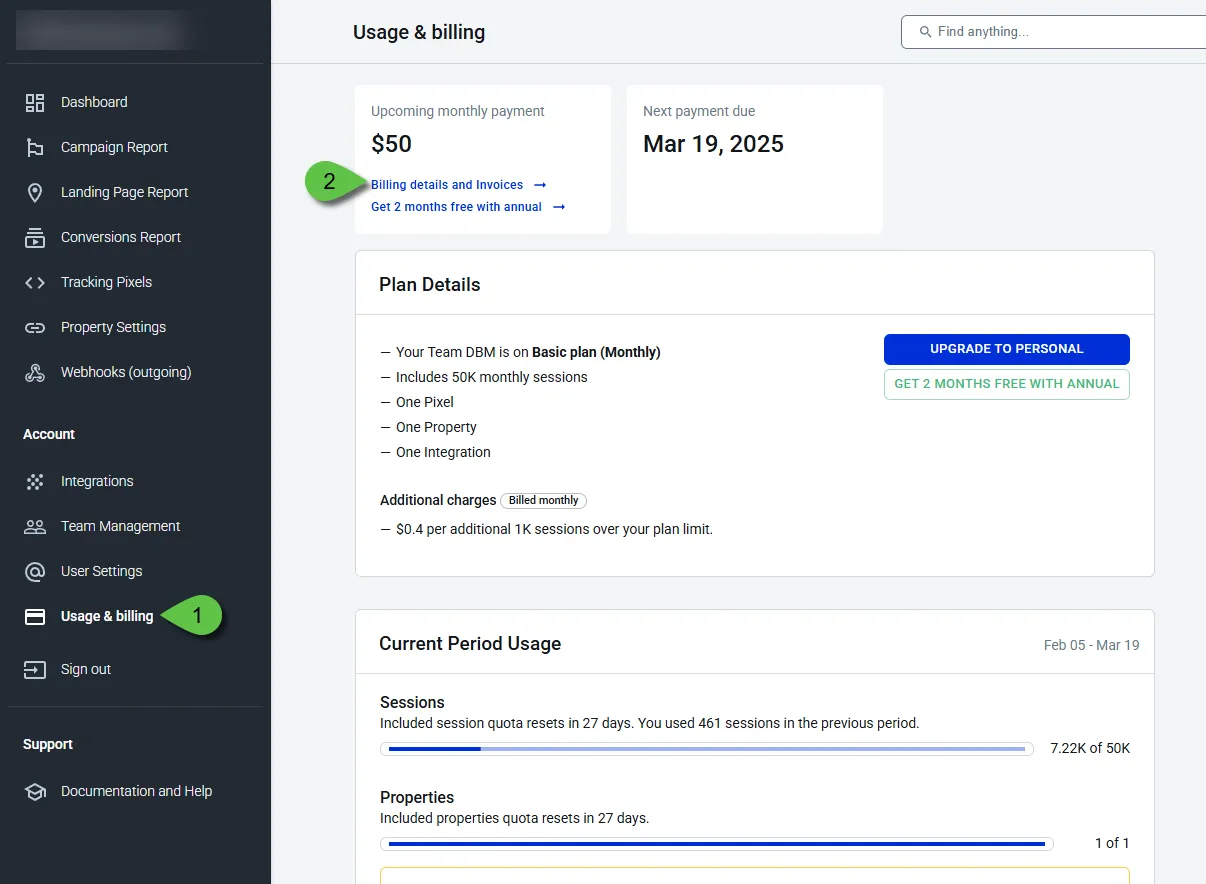Click the Documentation and Help graduation cap icon
This screenshot has height=884, width=1206.
pyautogui.click(x=35, y=791)
